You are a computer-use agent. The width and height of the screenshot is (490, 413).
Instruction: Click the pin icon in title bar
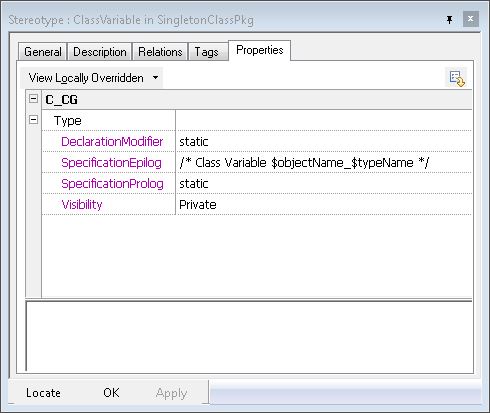[x=449, y=20]
